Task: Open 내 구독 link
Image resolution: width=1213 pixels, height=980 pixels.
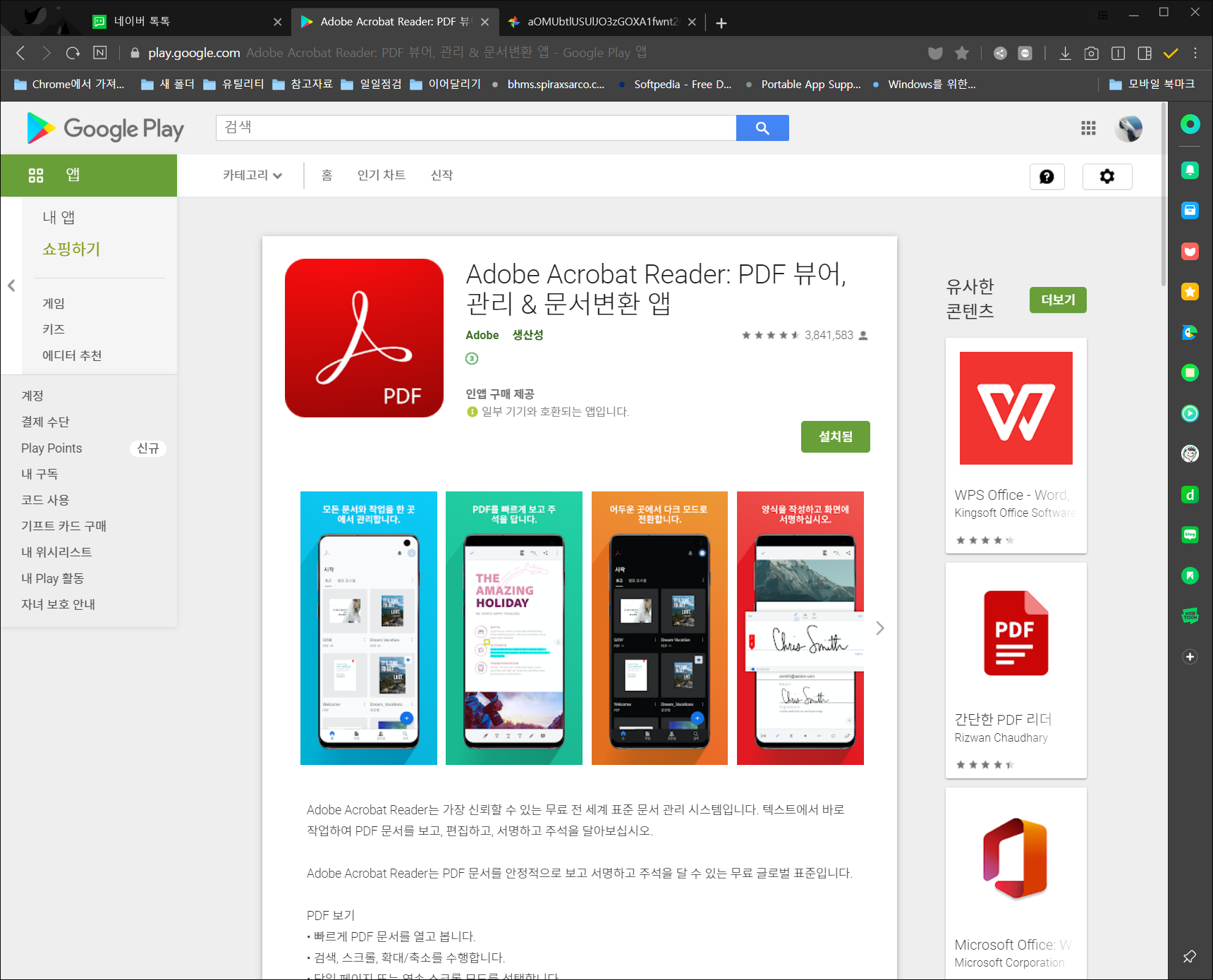Action: (39, 474)
